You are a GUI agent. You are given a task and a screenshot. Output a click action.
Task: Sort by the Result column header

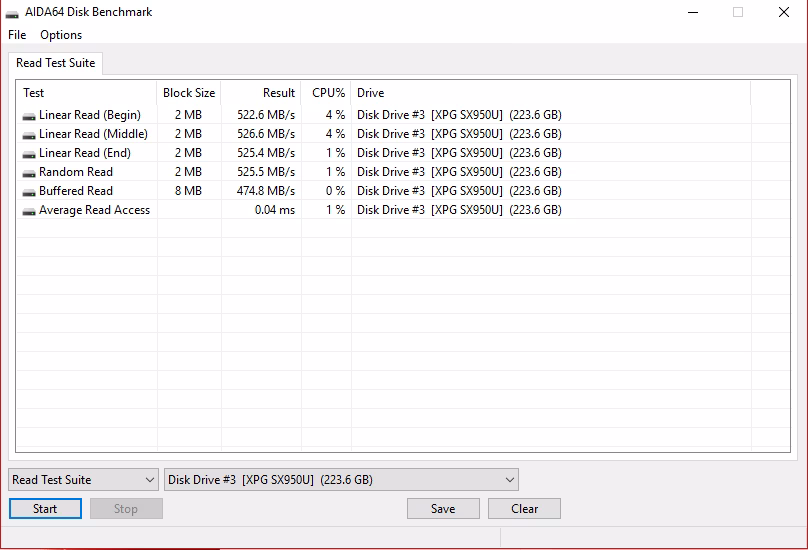tap(261, 93)
